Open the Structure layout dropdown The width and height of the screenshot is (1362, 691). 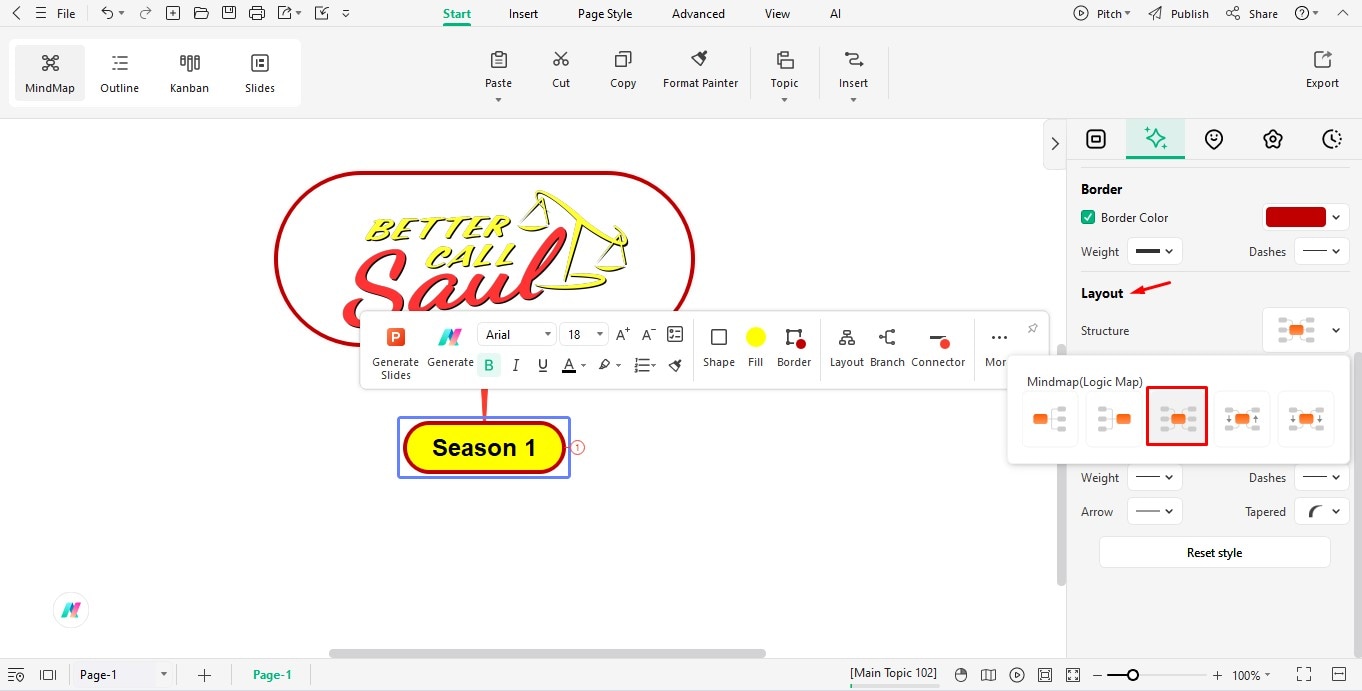[1306, 331]
